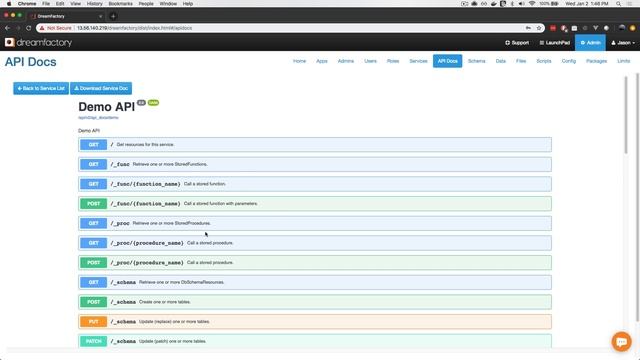Click the red Chrome extension icon
This screenshot has width=640, height=360.
click(553, 28)
